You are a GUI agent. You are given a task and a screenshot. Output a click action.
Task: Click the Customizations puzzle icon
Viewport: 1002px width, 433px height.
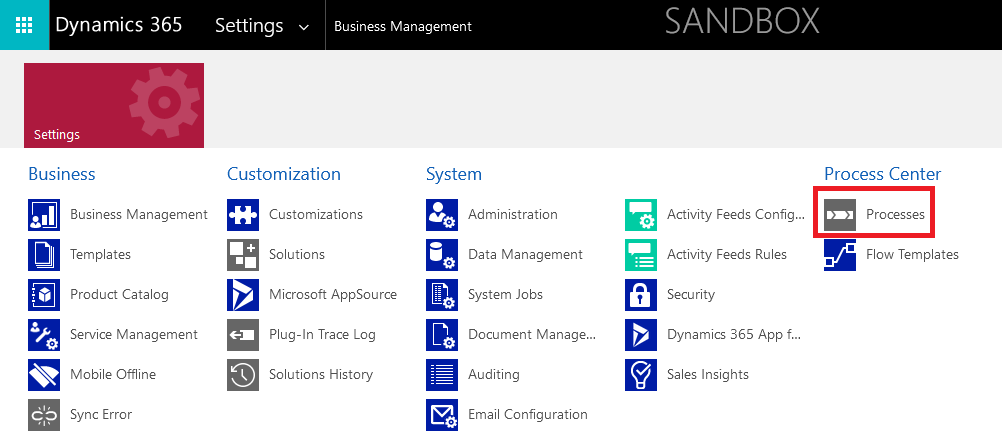243,215
